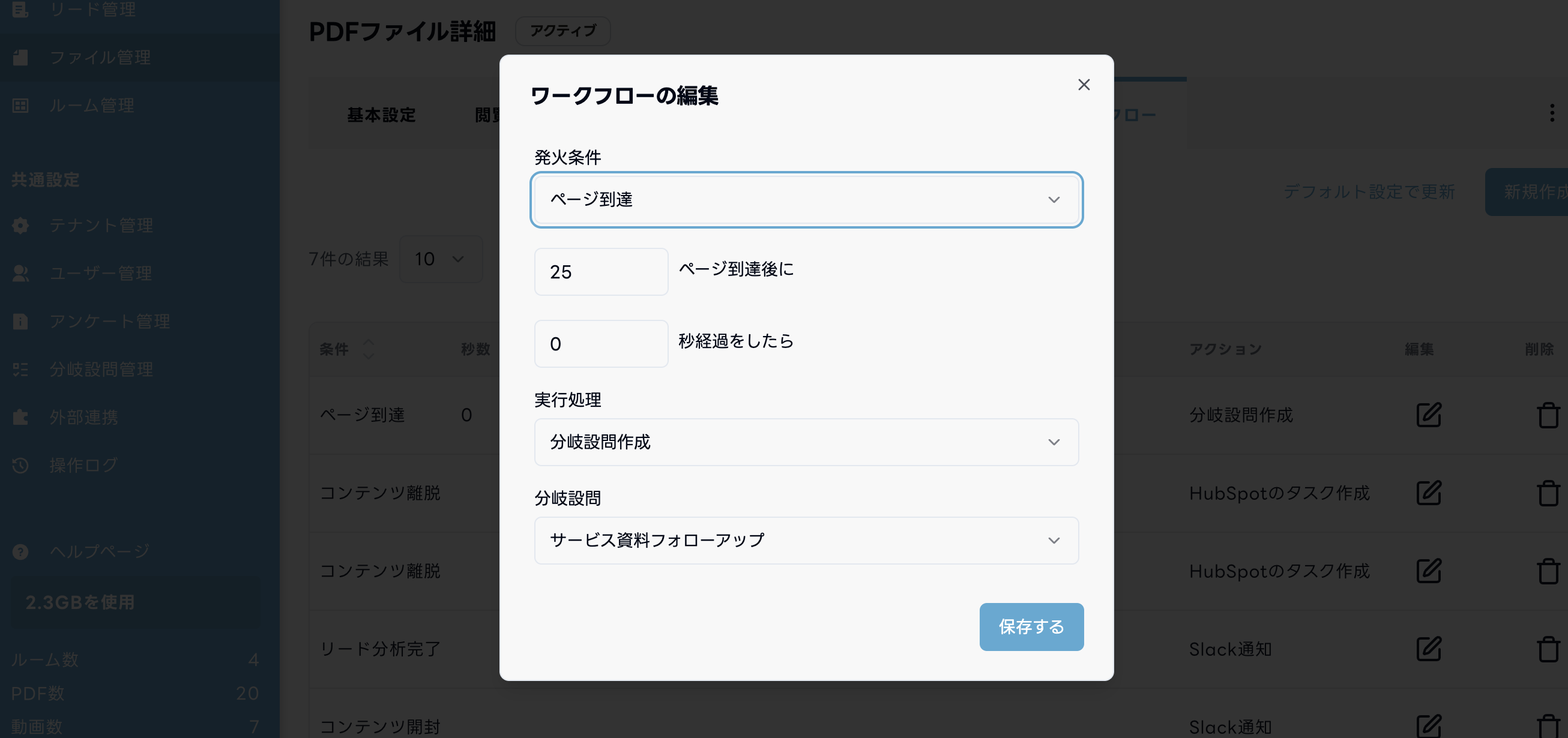The height and width of the screenshot is (738, 1568).
Task: Click the tenant management gear icon
Action: coord(20,225)
